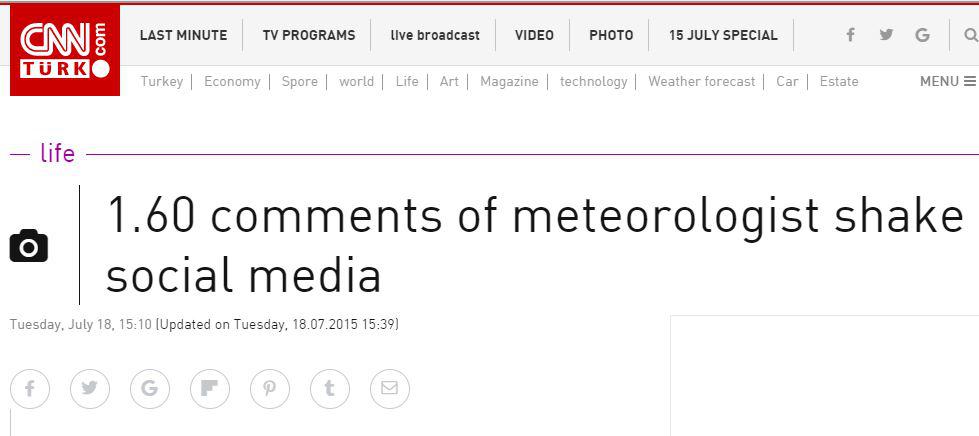Open the Facebook icon in the header
The image size is (979, 436).
click(x=850, y=35)
